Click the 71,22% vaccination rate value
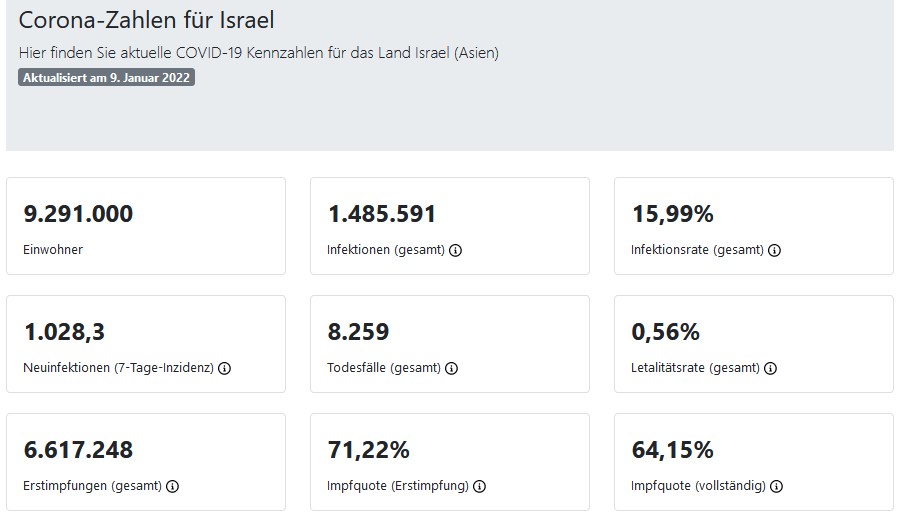 369,450
